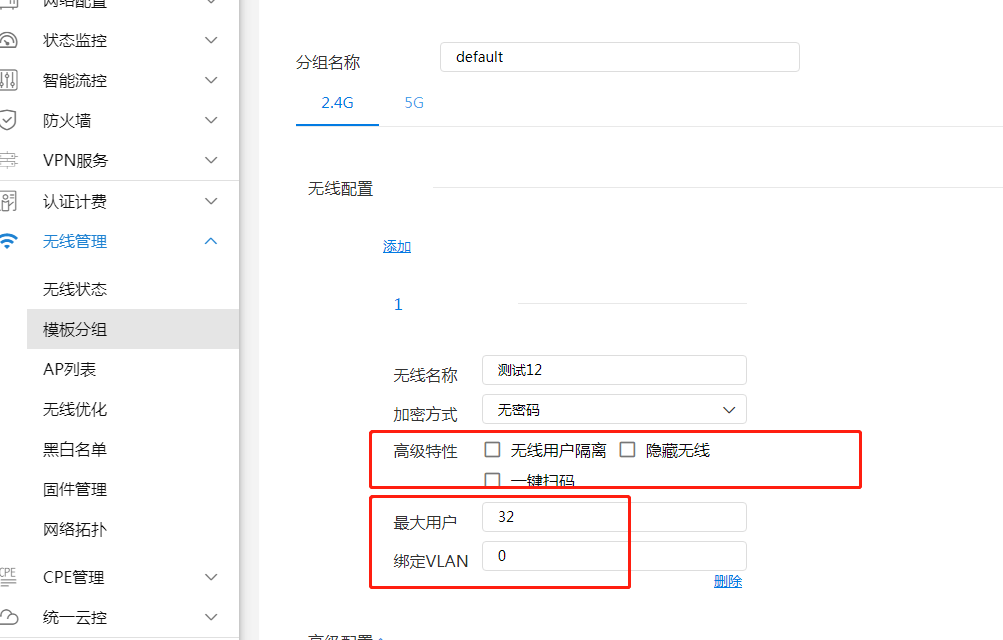Enable the 无线用户隔离 checkbox
The width and height of the screenshot is (1003, 640).
[x=492, y=450]
